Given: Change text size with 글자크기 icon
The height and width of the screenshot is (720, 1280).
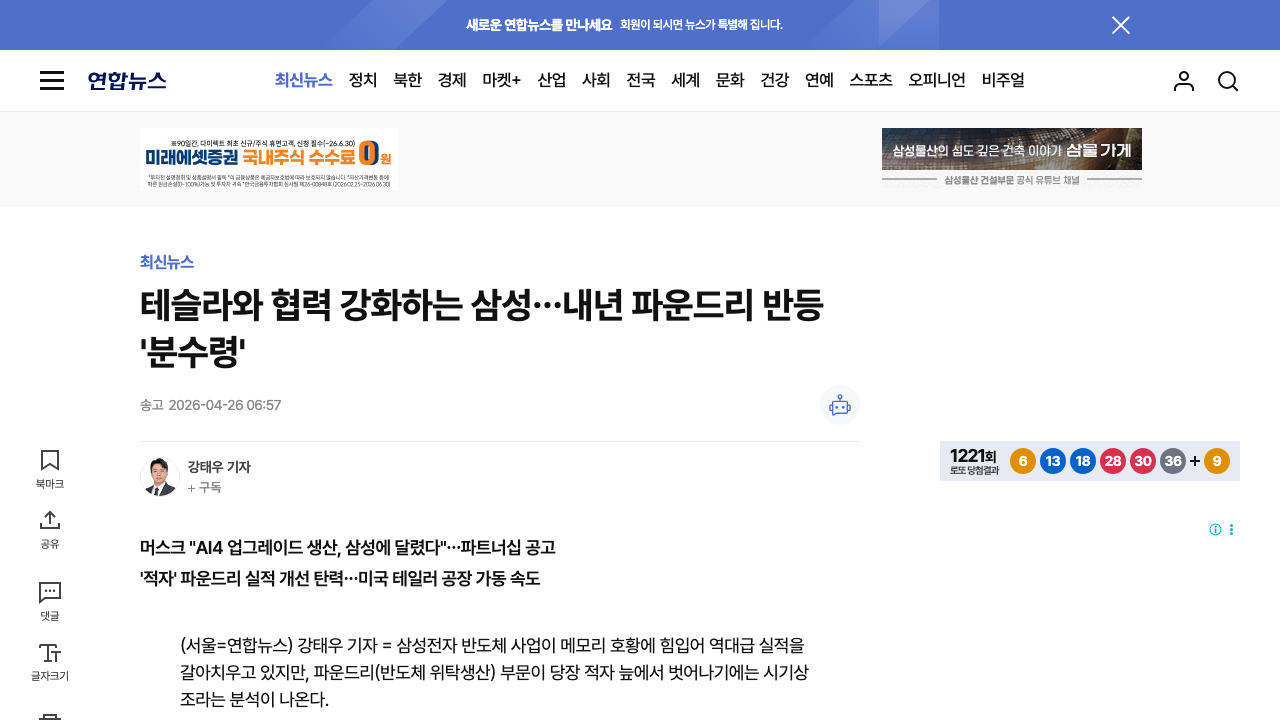Looking at the screenshot, I should (x=50, y=663).
